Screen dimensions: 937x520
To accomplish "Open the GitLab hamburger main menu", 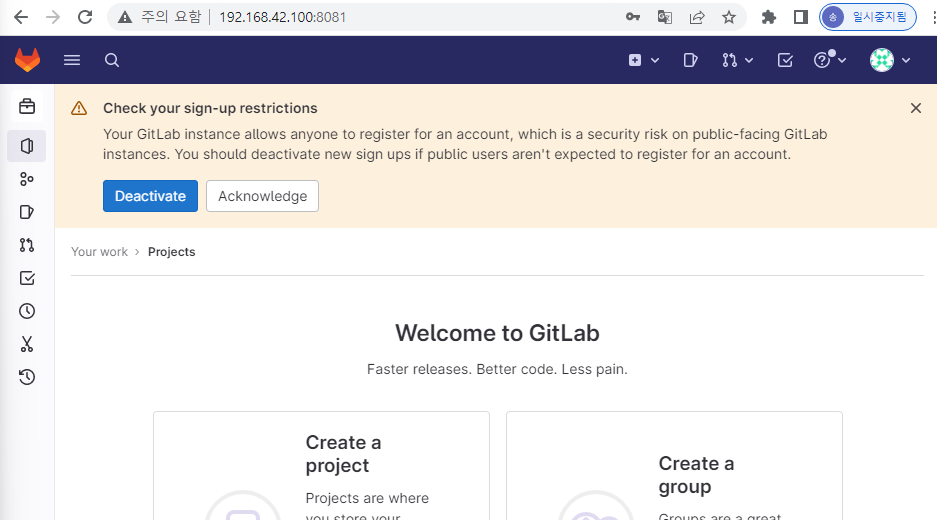I will coord(72,60).
